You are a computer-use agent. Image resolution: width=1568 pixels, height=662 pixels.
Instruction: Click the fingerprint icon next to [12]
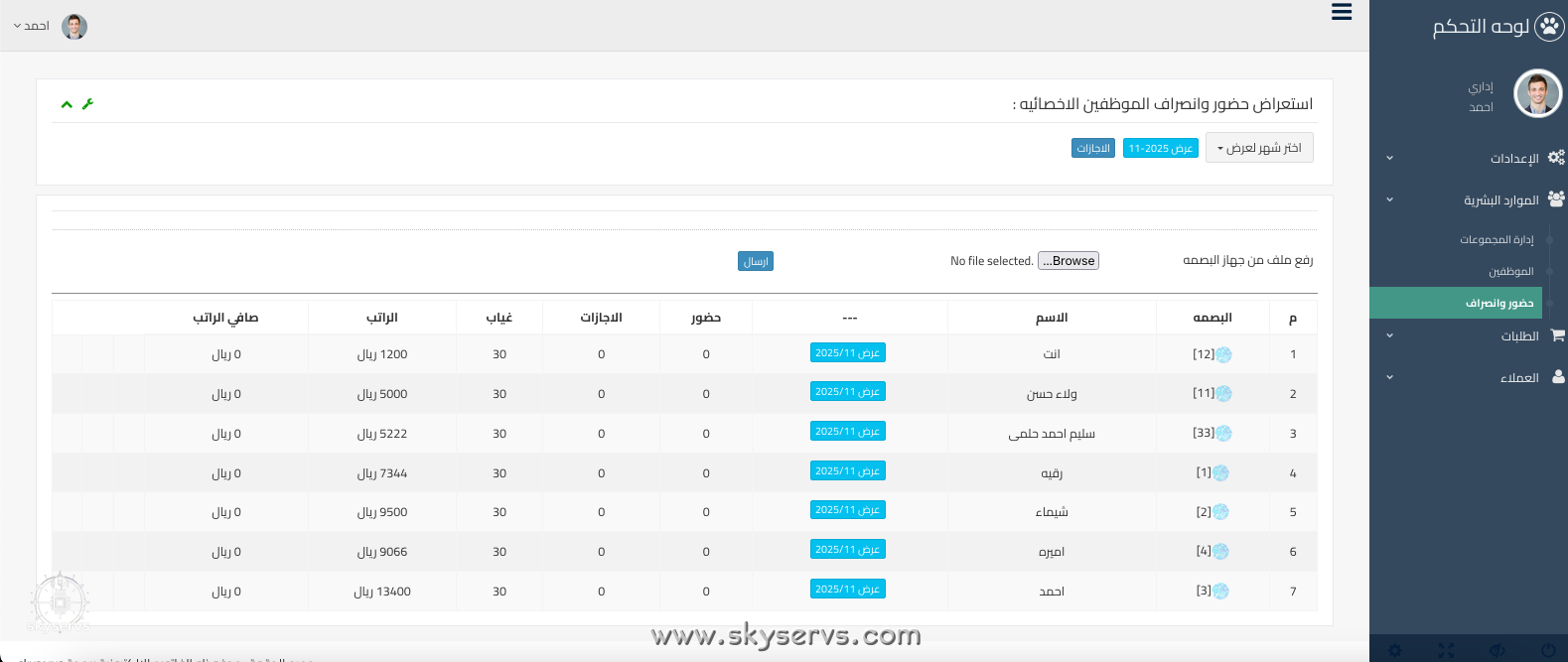click(1223, 354)
